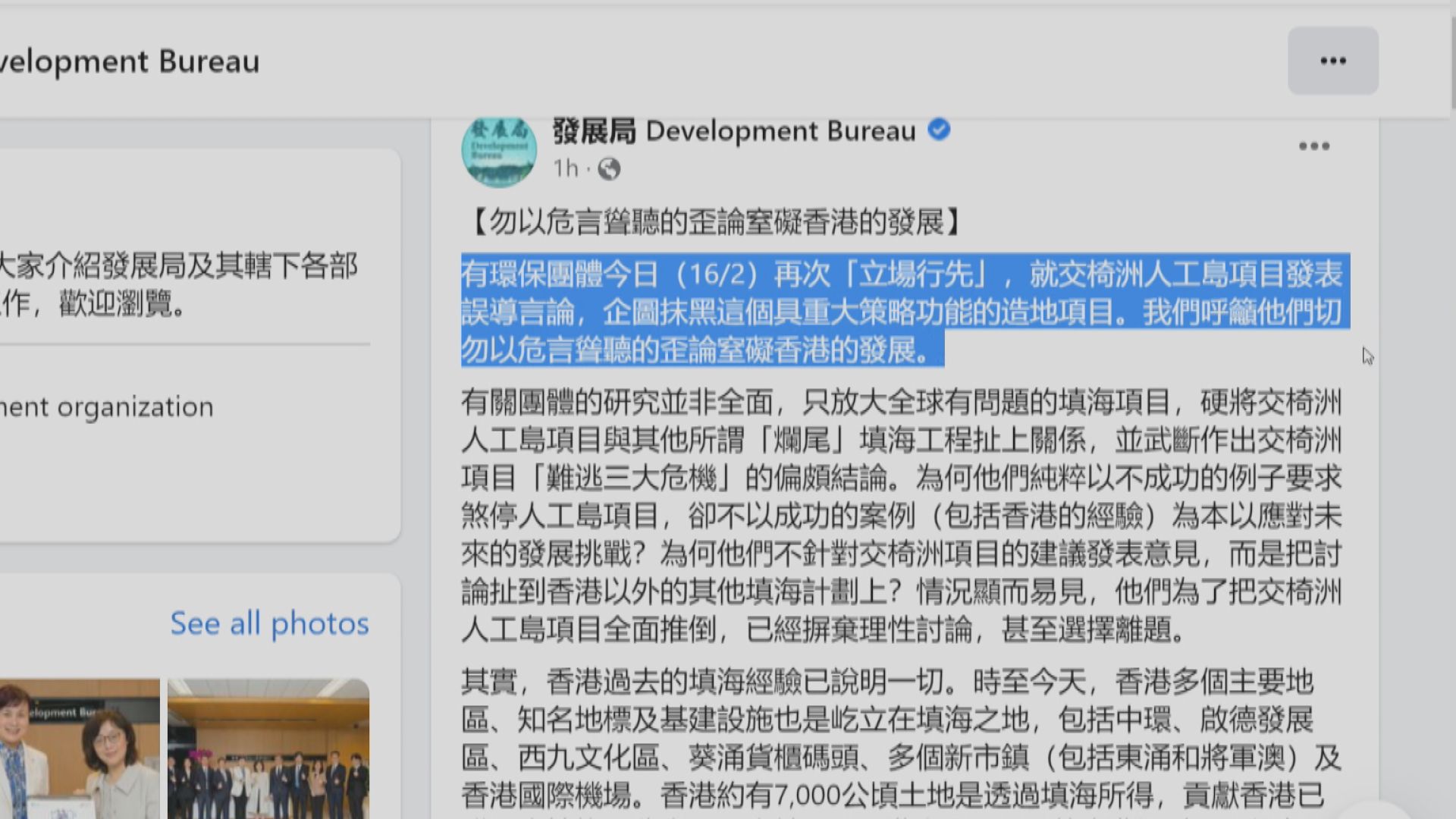Click the 'See all photos' link
Image resolution: width=1456 pixels, height=819 pixels.
269,623
